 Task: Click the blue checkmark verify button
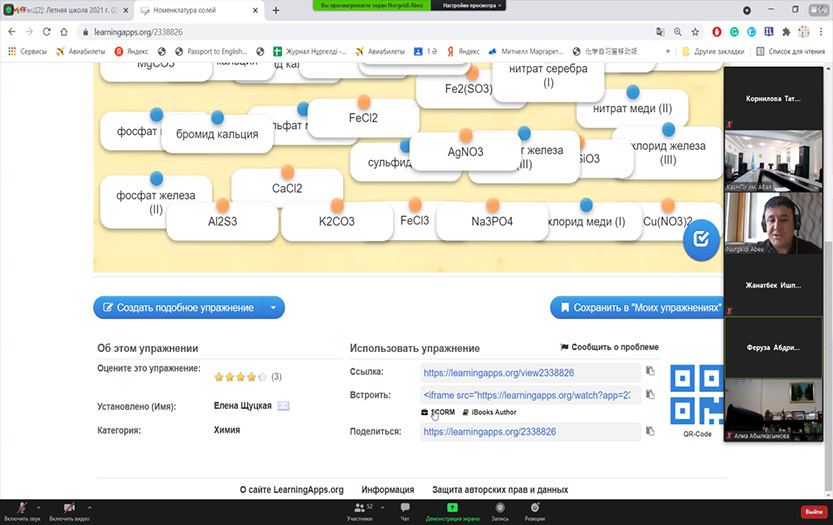click(701, 239)
